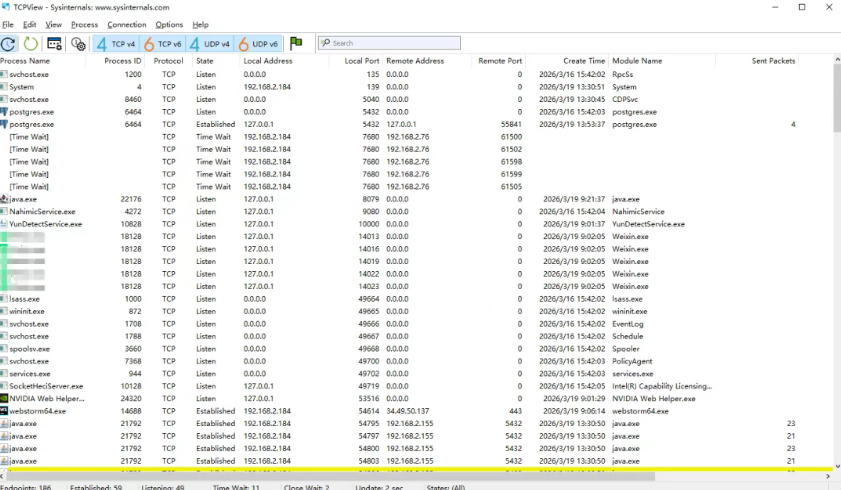Click the Refresh now toolbar icon
The image size is (841, 490).
(9, 43)
